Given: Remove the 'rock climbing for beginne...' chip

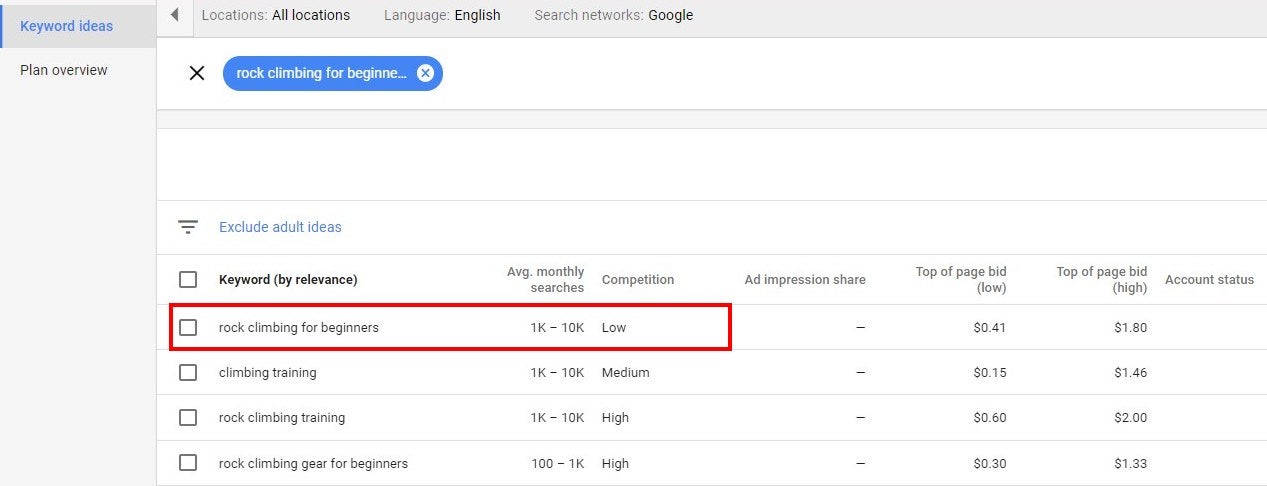Looking at the screenshot, I should pos(425,73).
